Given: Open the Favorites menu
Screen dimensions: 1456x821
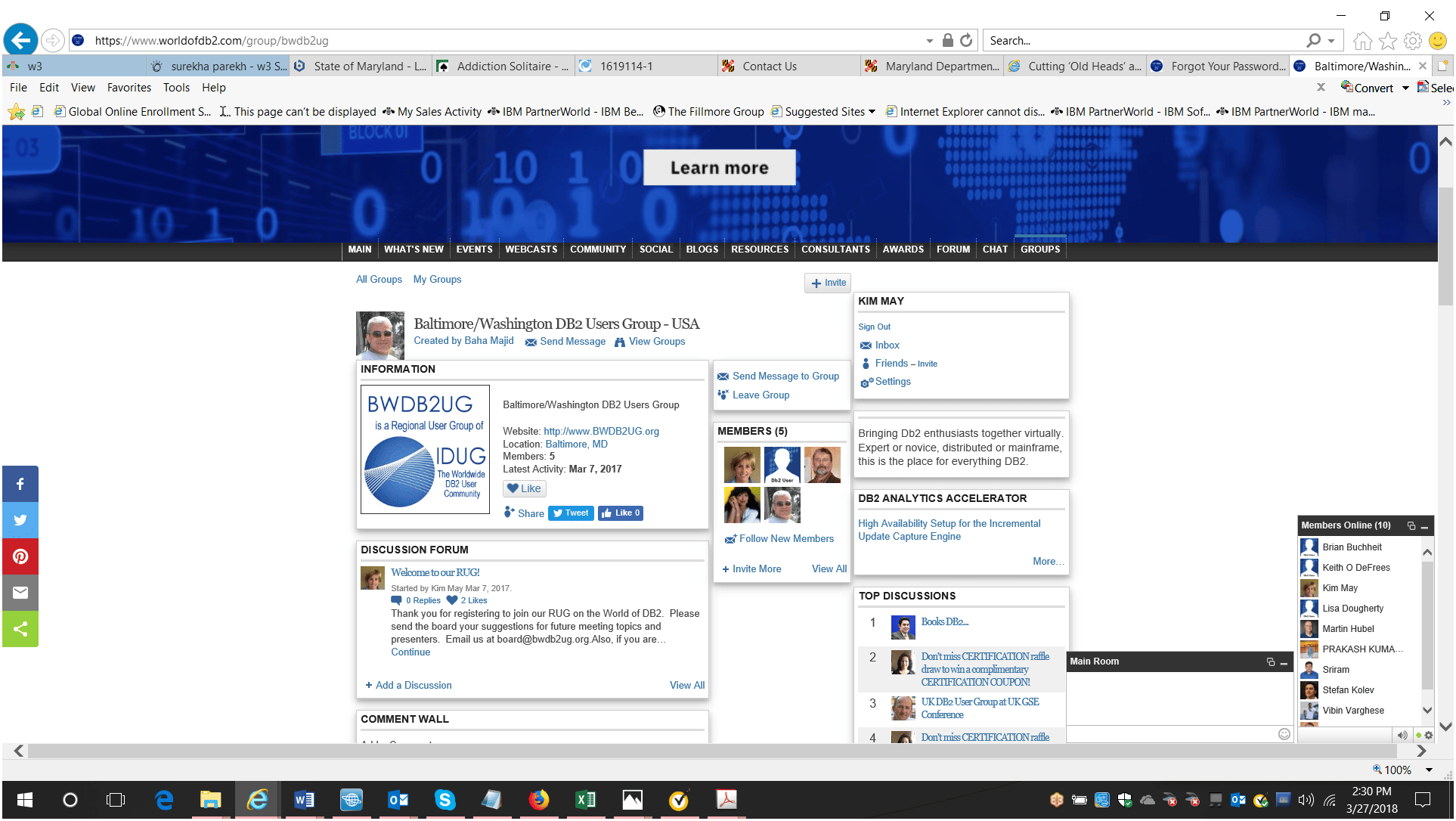Looking at the screenshot, I should point(129,88).
